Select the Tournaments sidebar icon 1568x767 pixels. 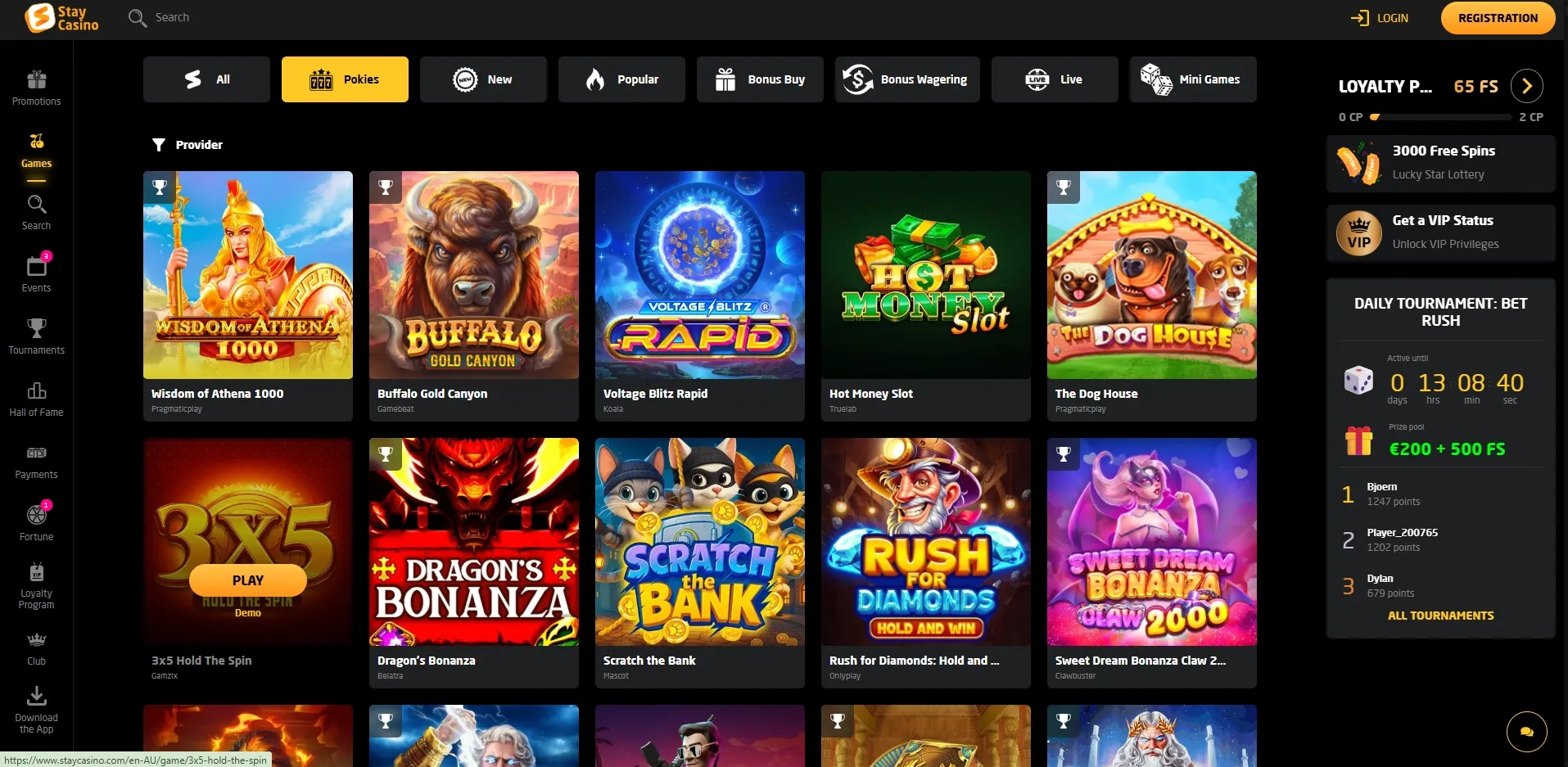[36, 336]
